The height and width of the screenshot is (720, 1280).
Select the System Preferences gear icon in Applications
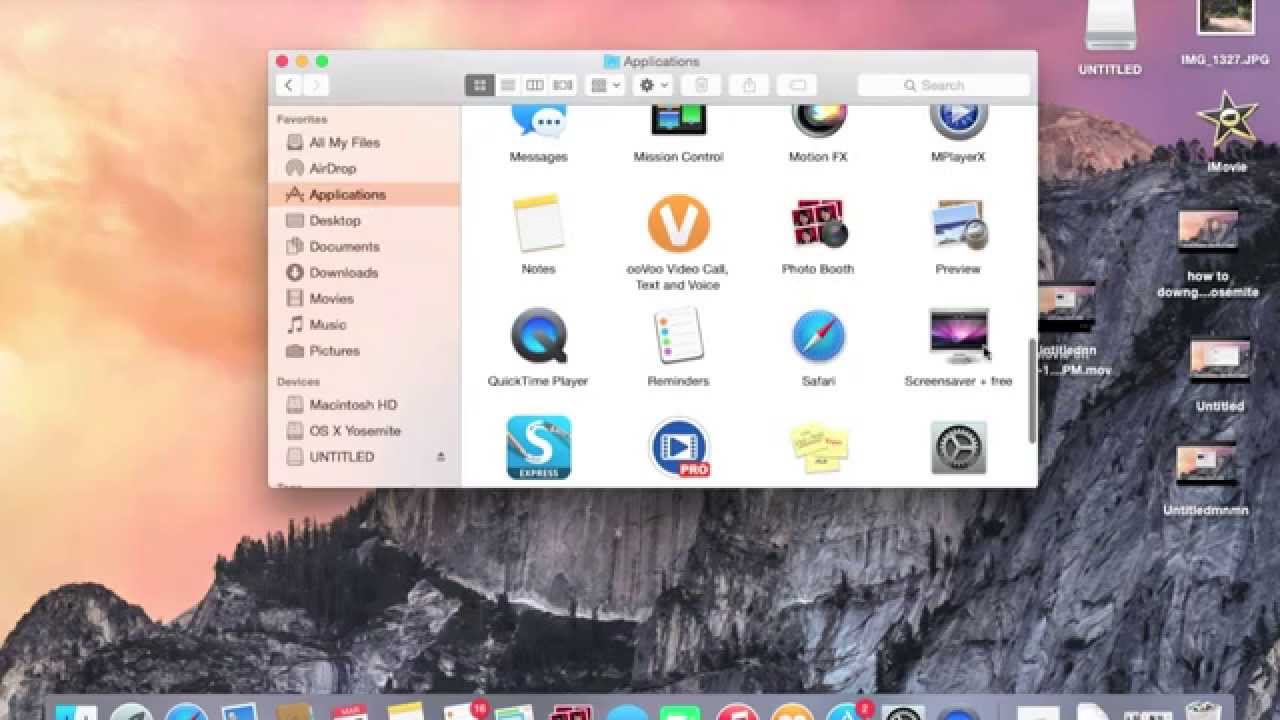(959, 448)
